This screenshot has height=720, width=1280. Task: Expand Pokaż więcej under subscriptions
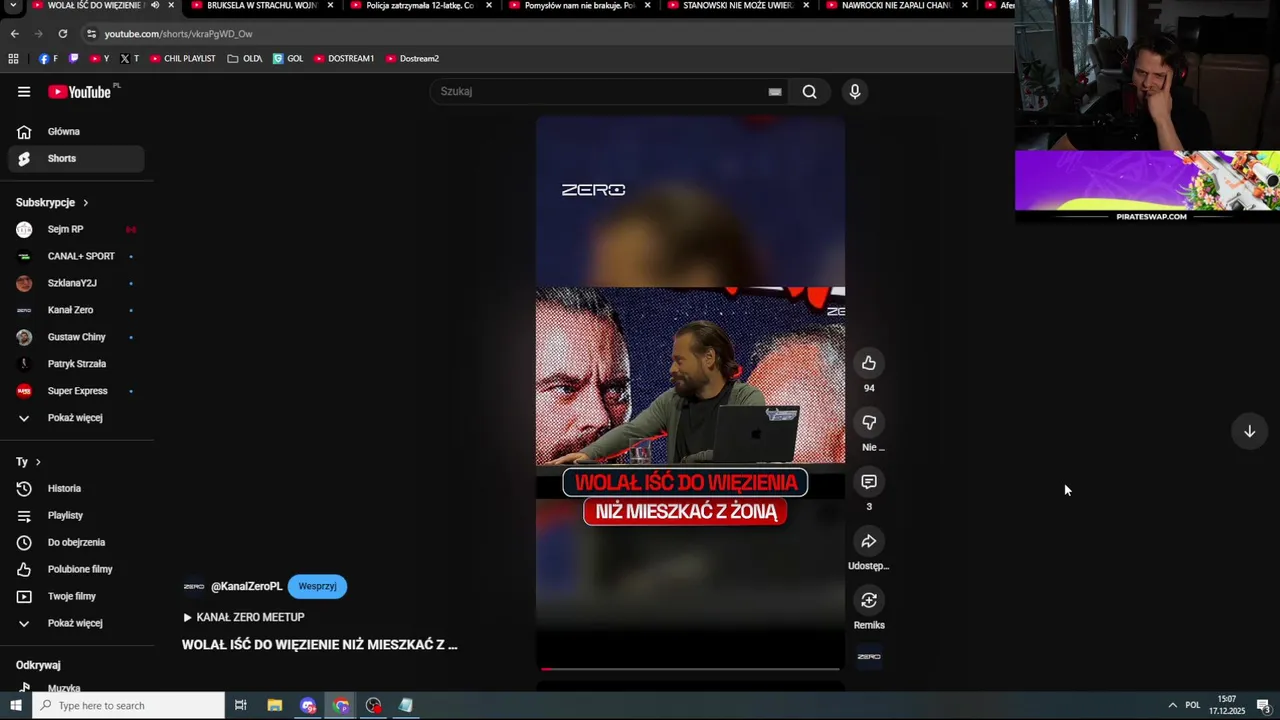pyautogui.click(x=76, y=418)
